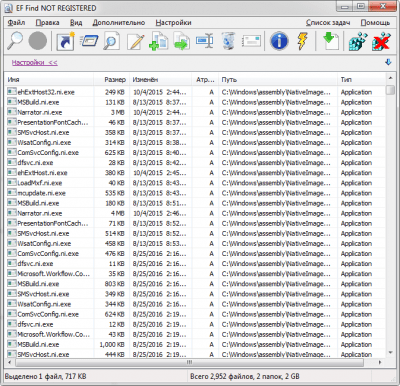Disconnect network drive red X icon
Image resolution: width=400 pixels, height=386 pixels.
pos(381,41)
